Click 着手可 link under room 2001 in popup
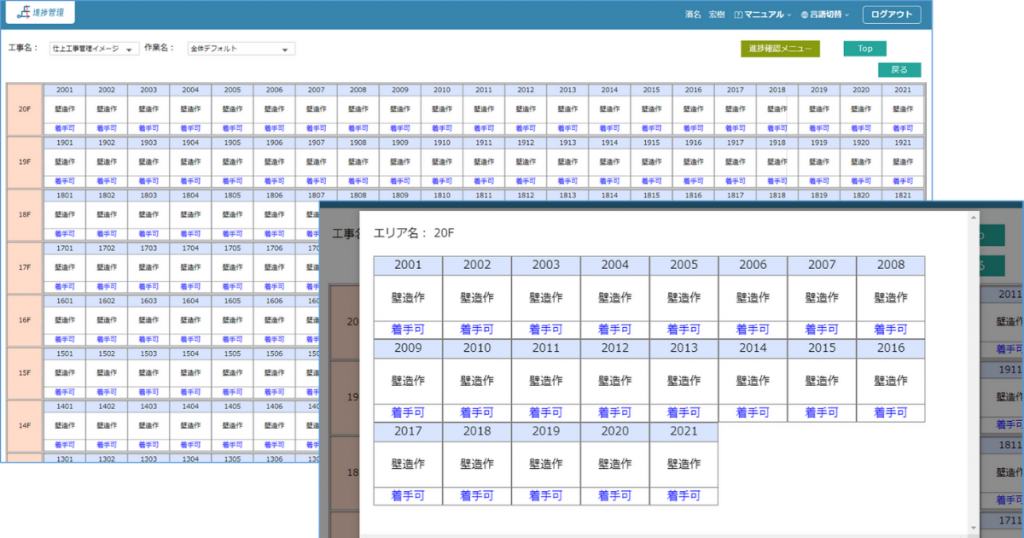 408,329
